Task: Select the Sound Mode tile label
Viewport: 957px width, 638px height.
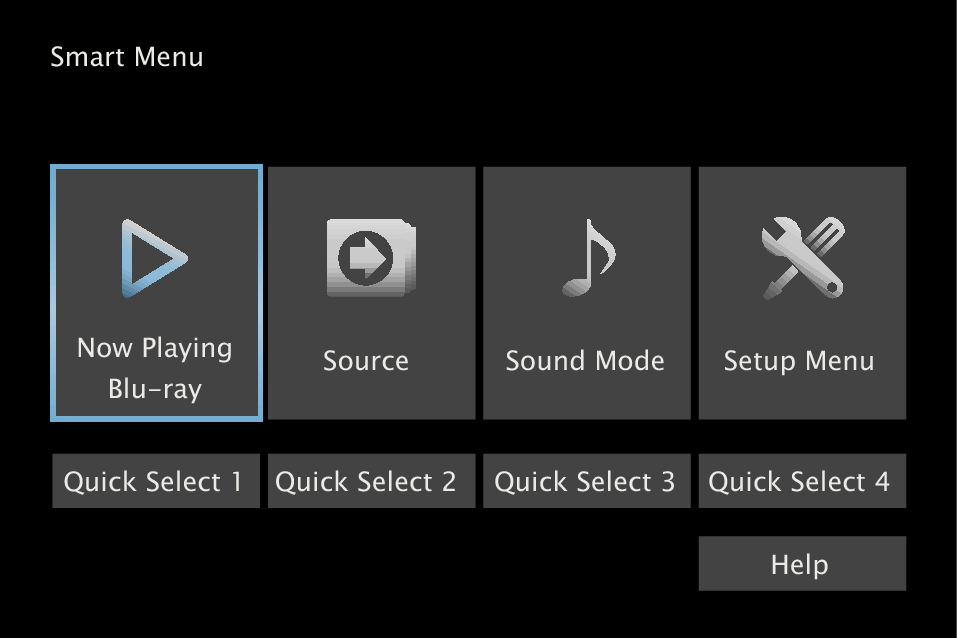Action: (x=586, y=360)
